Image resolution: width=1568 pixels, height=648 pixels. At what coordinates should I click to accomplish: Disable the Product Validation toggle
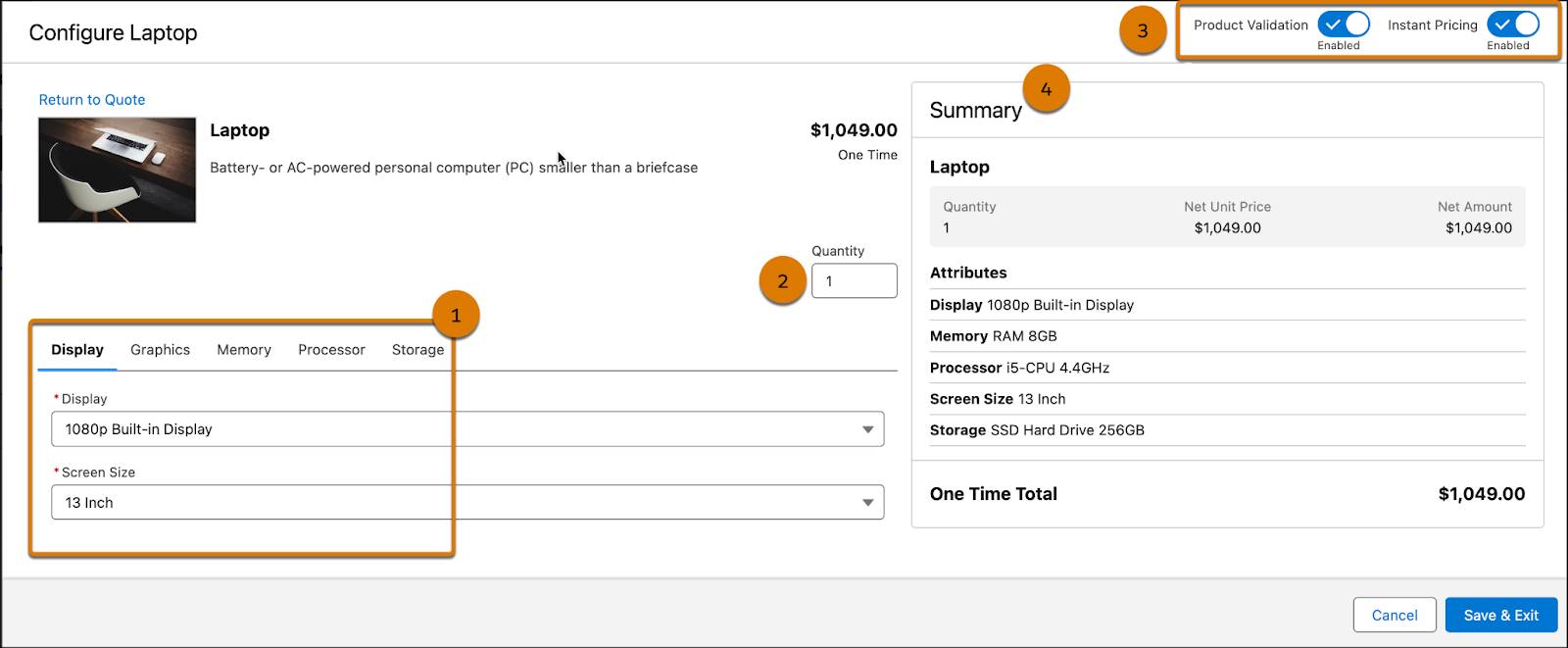pos(1343,25)
